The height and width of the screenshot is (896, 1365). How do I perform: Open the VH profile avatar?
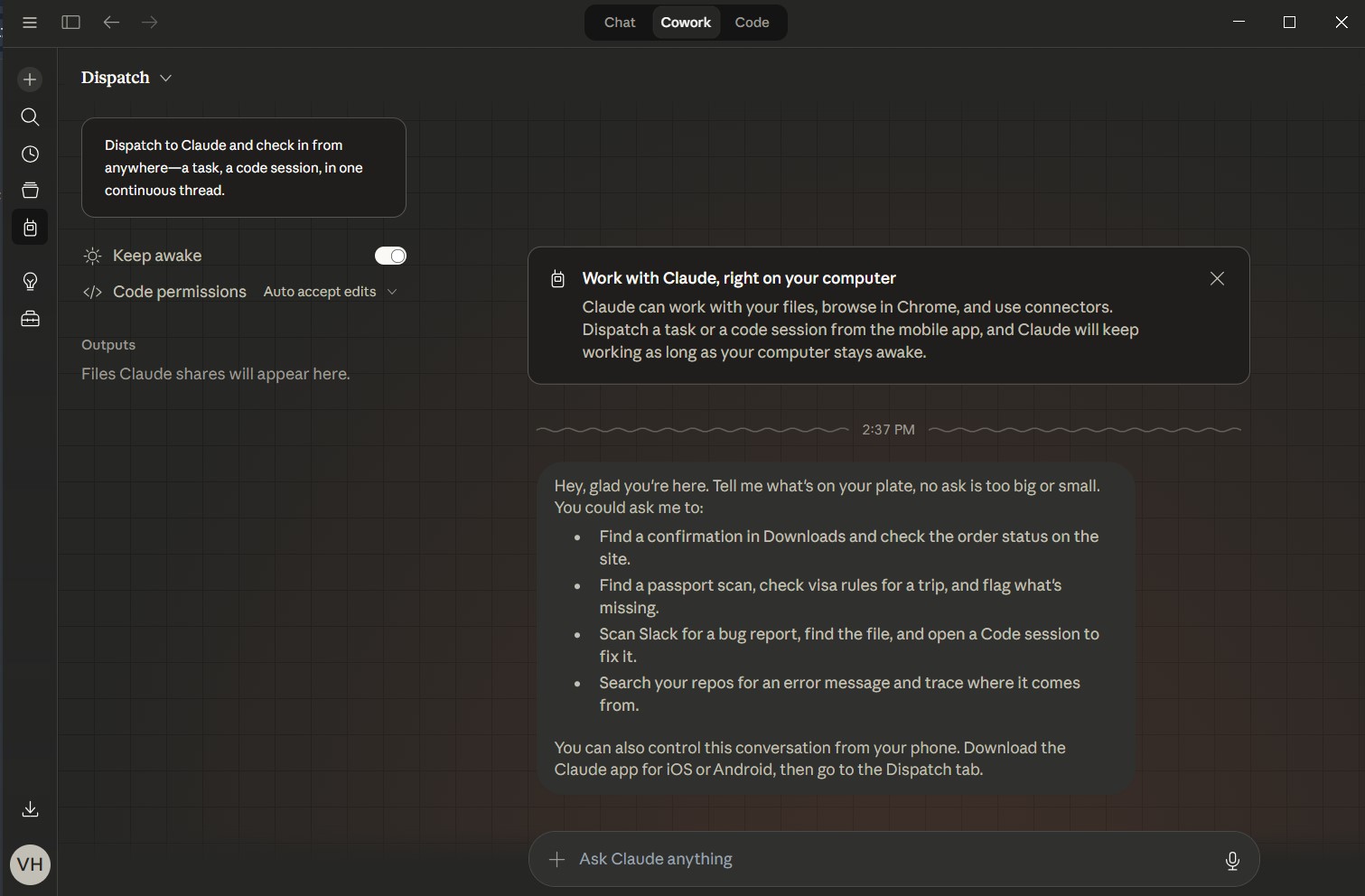click(30, 864)
